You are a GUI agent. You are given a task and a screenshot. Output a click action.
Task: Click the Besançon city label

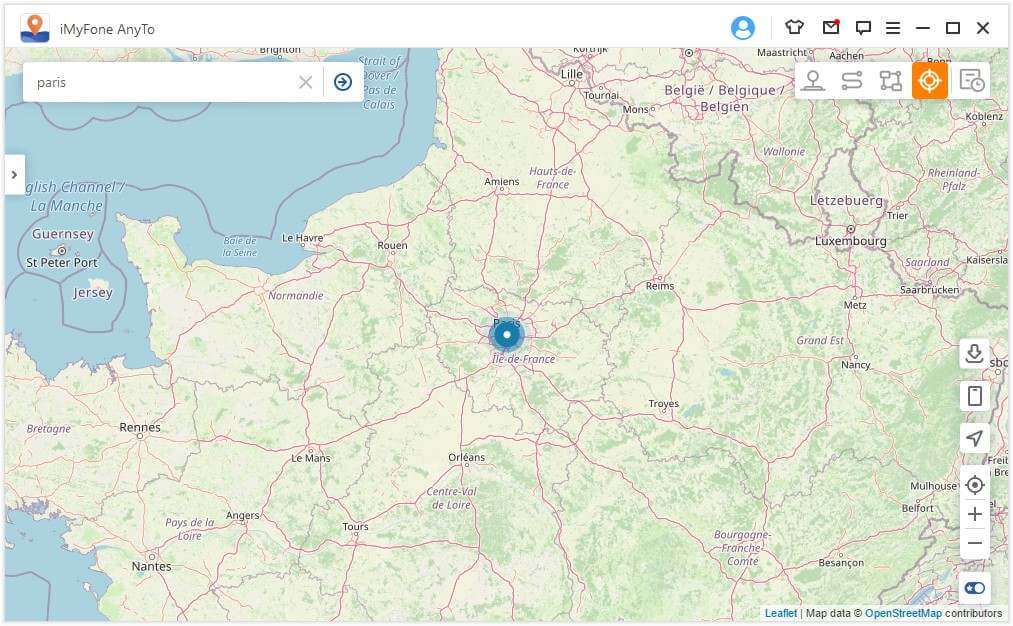(x=841, y=563)
